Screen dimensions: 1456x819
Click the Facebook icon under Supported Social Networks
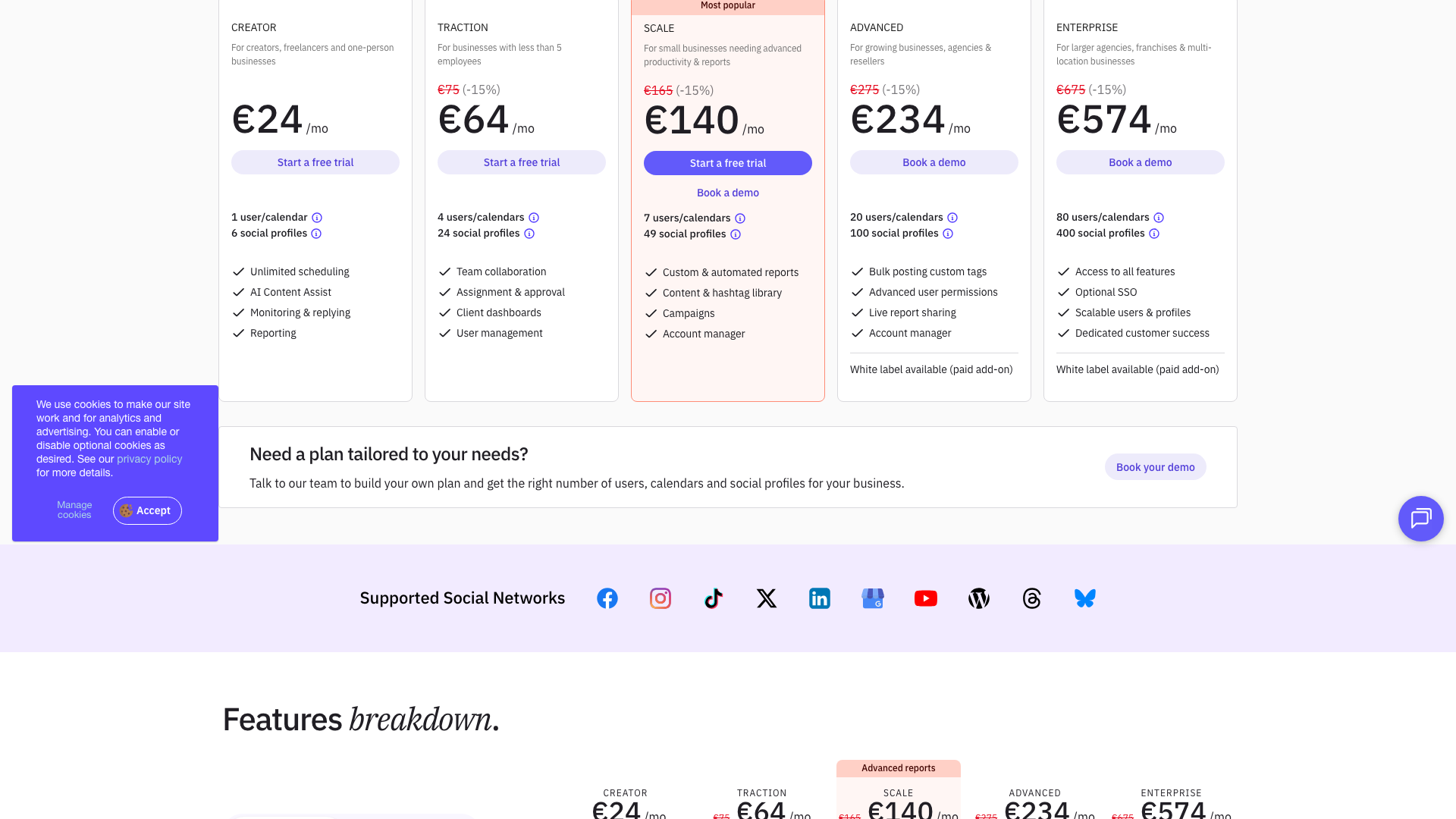[607, 598]
